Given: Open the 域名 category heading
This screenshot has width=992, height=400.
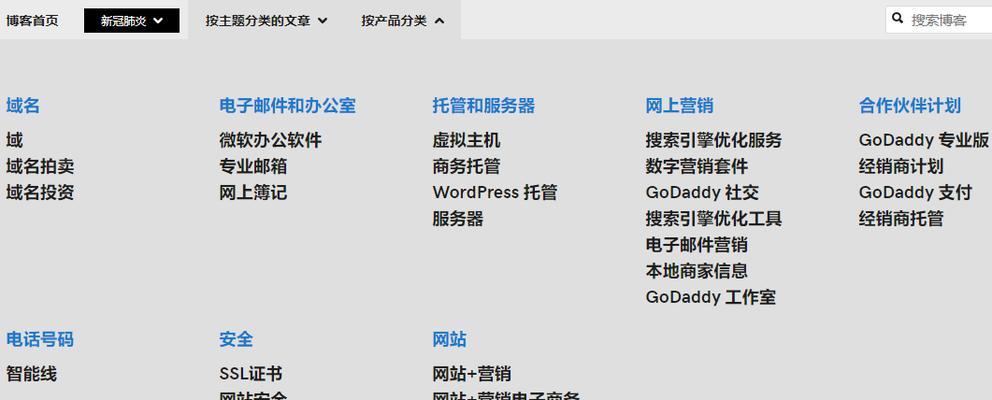Looking at the screenshot, I should point(23,106).
